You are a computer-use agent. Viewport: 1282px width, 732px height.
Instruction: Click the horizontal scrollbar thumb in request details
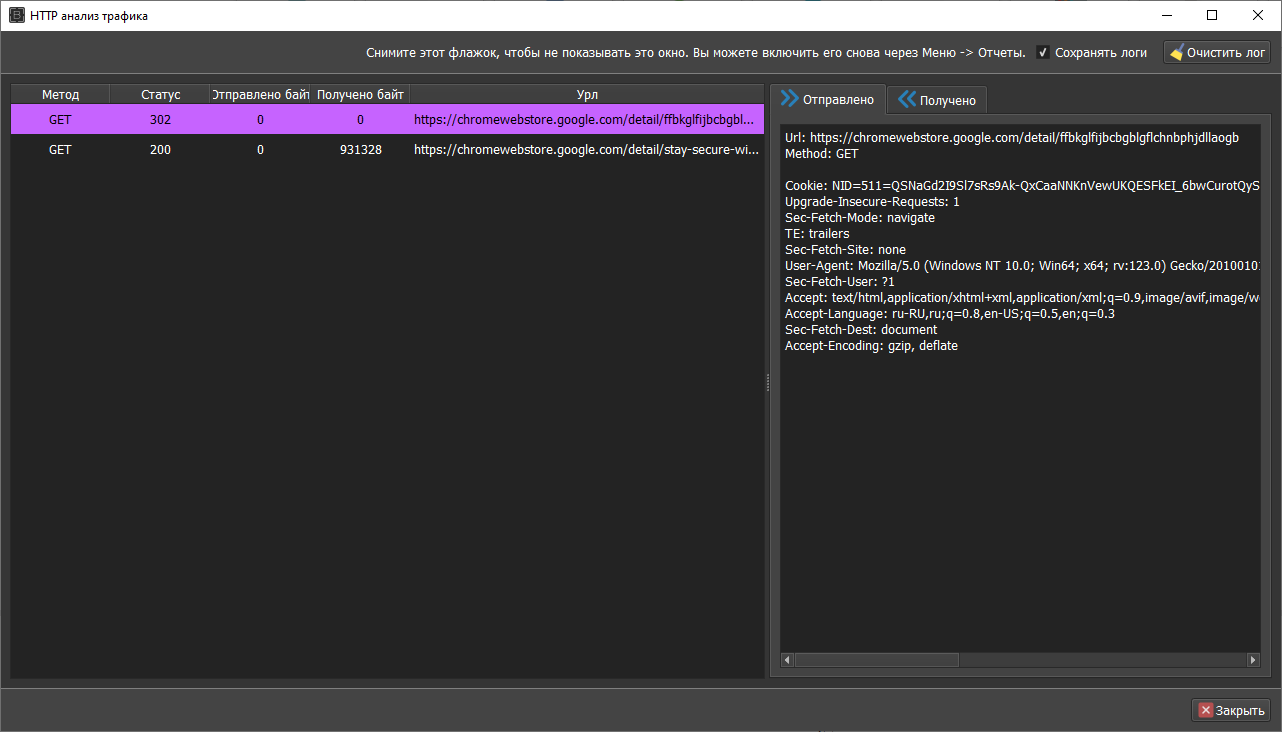click(x=876, y=660)
